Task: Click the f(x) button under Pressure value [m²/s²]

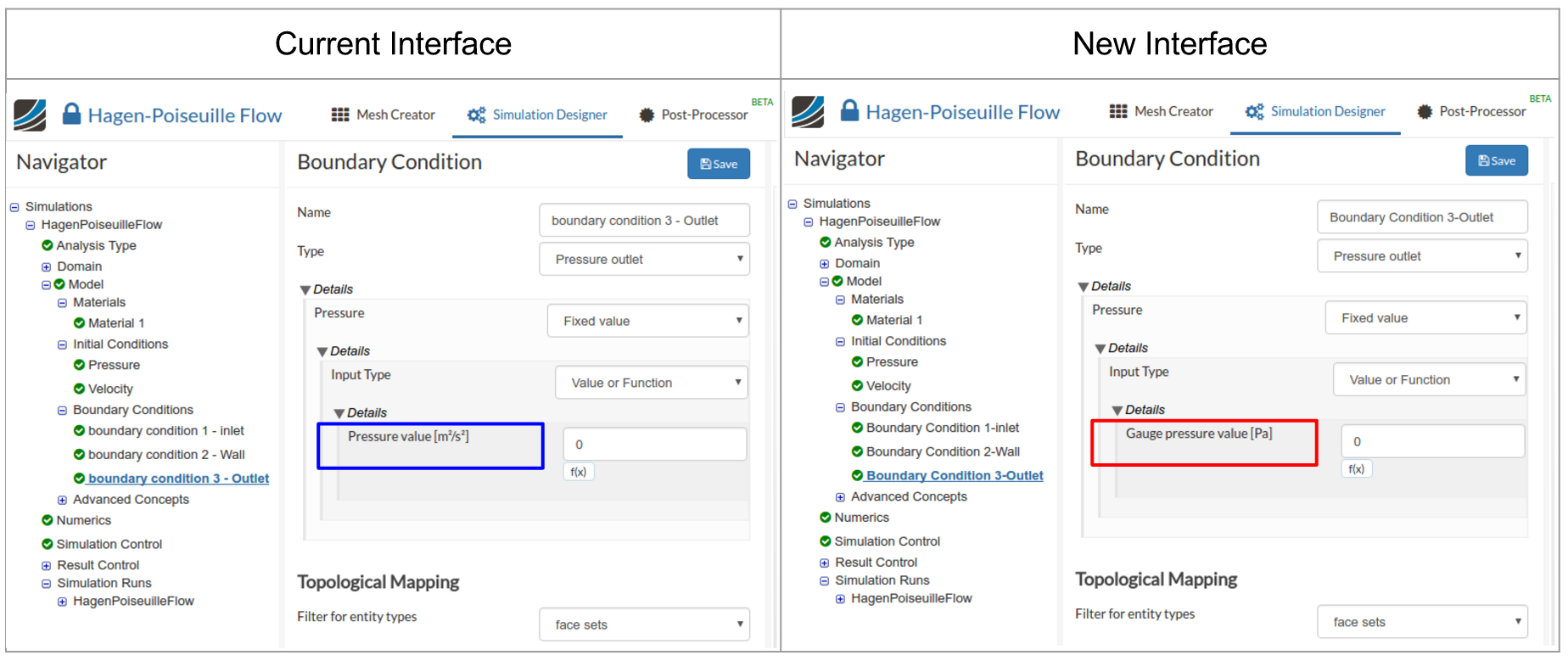Action: (578, 472)
